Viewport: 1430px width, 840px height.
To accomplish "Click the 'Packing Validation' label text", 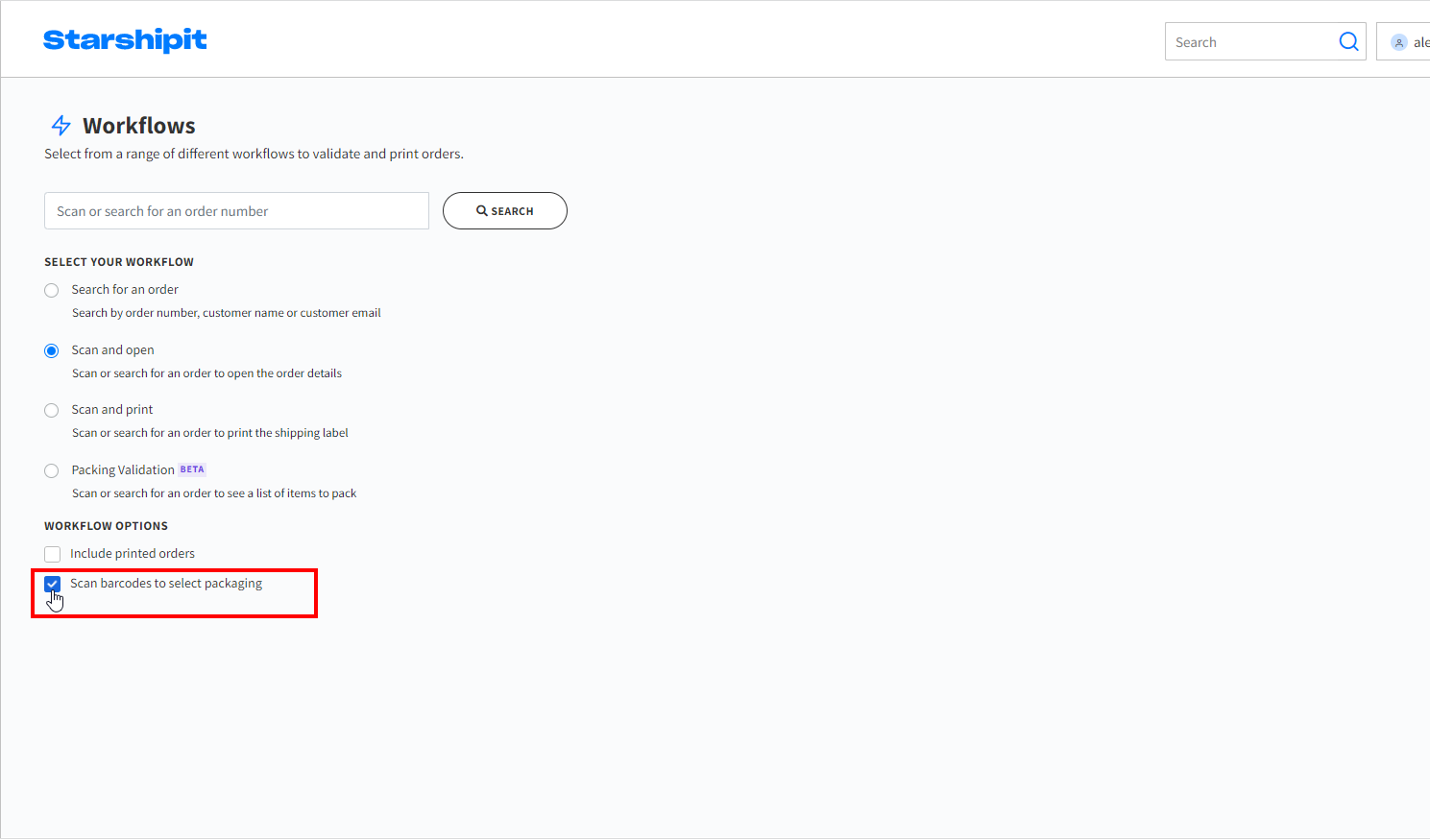I will pyautogui.click(x=123, y=470).
